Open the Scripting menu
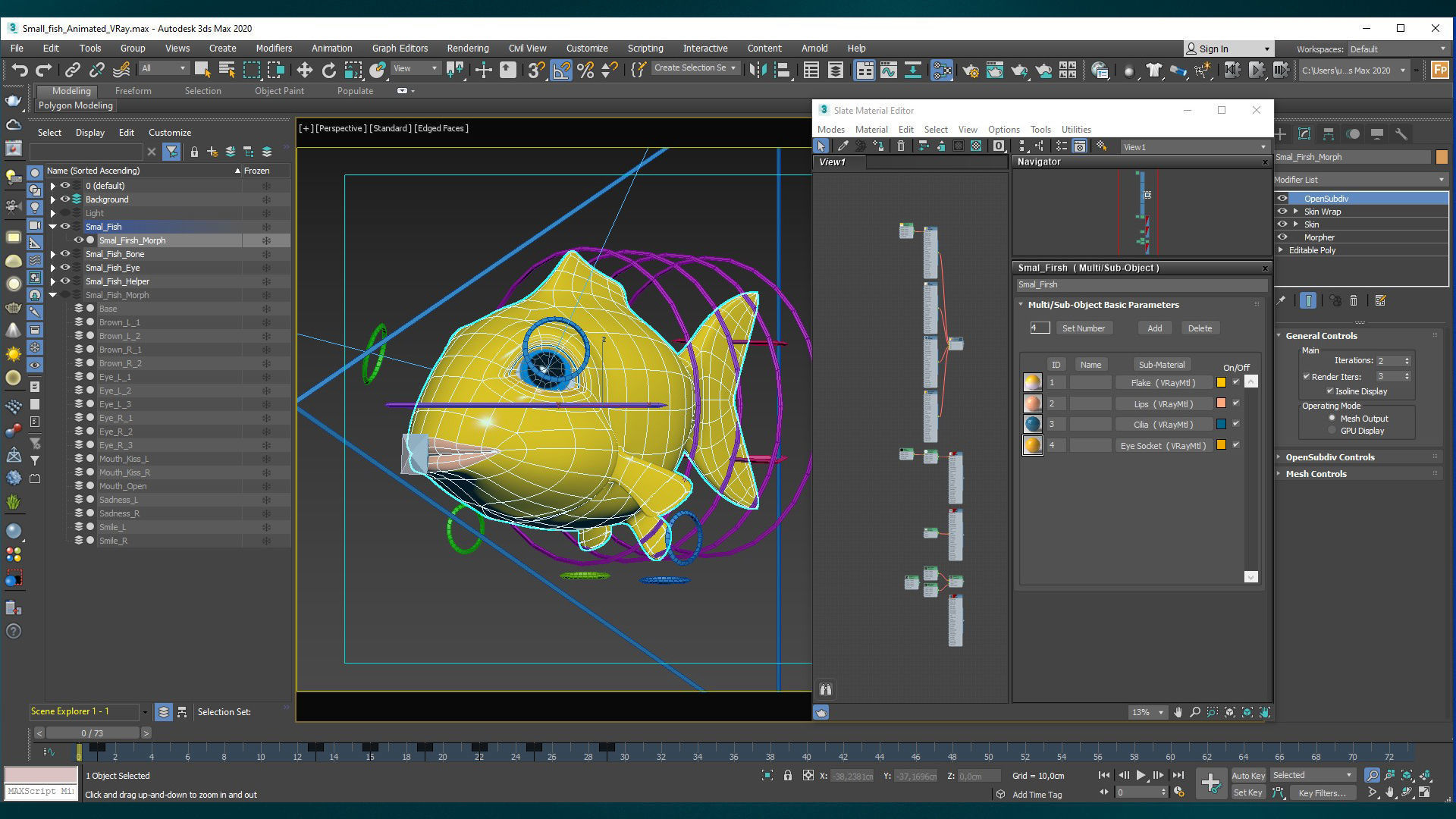The width and height of the screenshot is (1456, 819). [x=645, y=48]
